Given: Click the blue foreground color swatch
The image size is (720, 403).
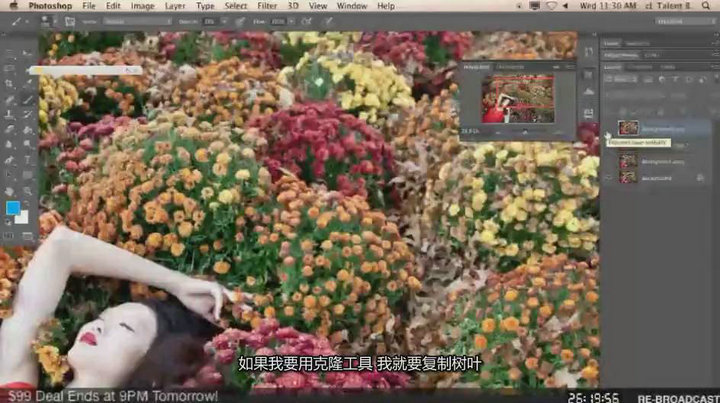Looking at the screenshot, I should [13, 208].
